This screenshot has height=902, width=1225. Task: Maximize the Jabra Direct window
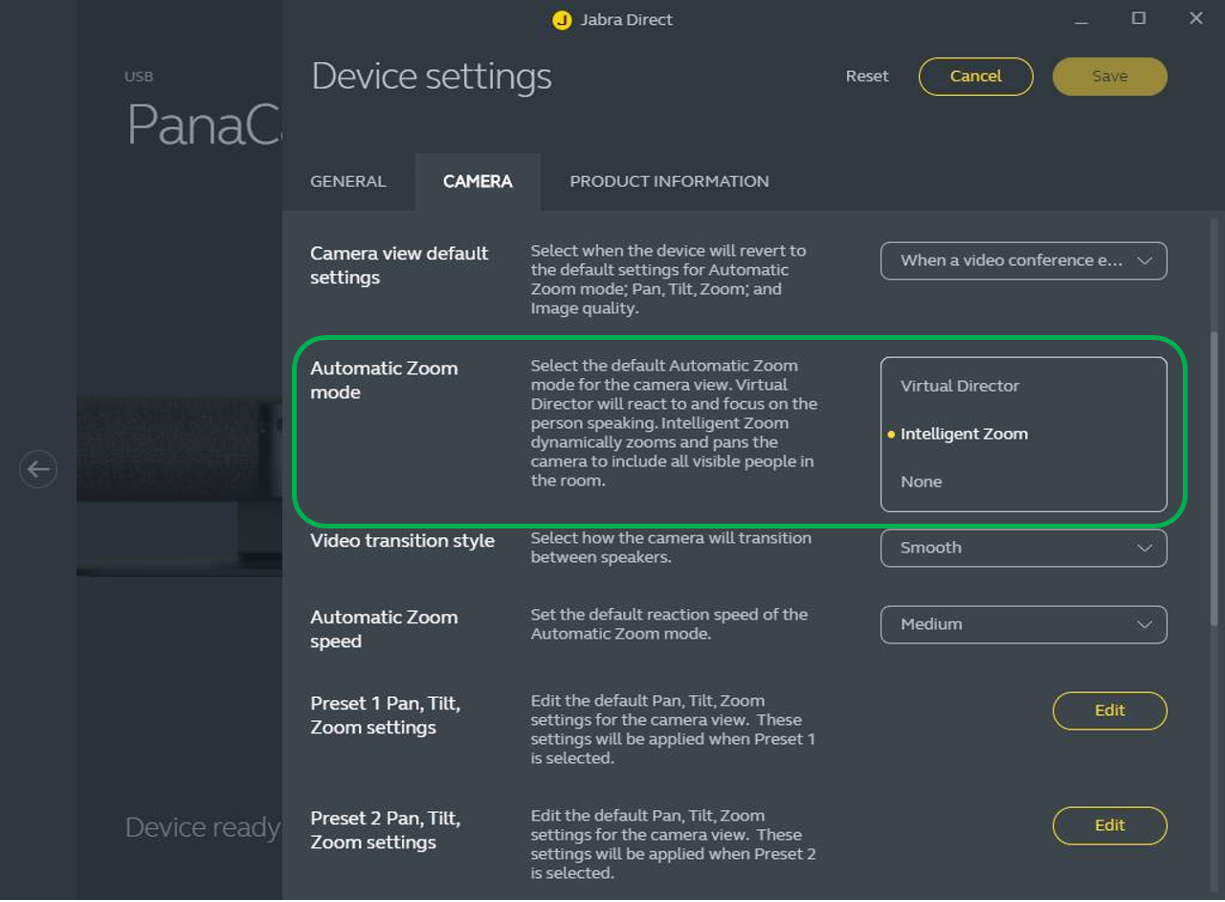(1138, 19)
